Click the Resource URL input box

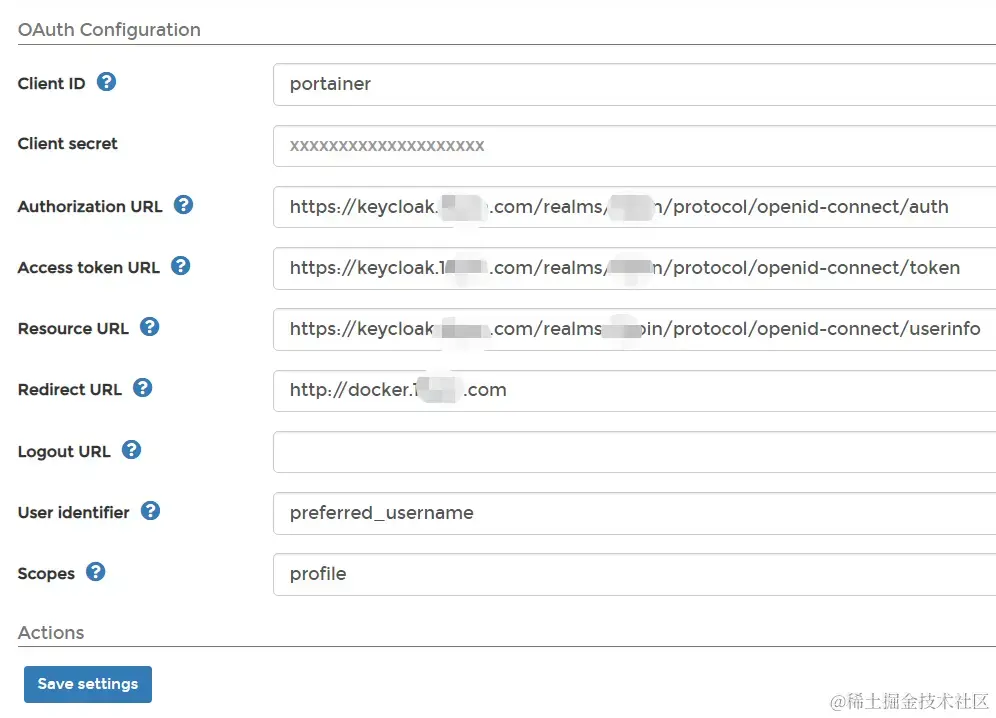pyautogui.click(x=600, y=329)
